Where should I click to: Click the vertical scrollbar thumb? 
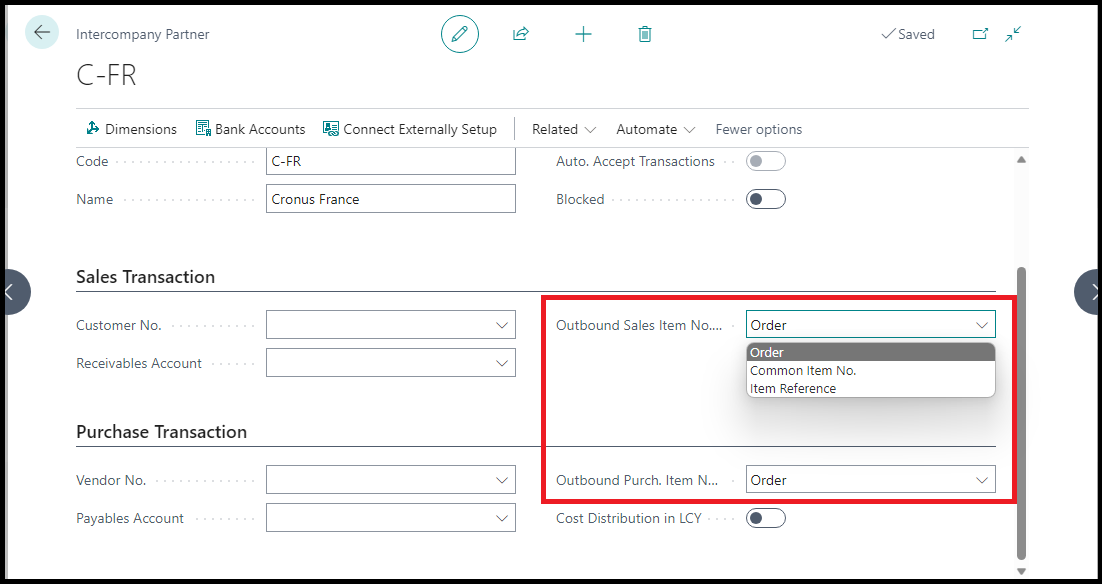coord(1021,413)
